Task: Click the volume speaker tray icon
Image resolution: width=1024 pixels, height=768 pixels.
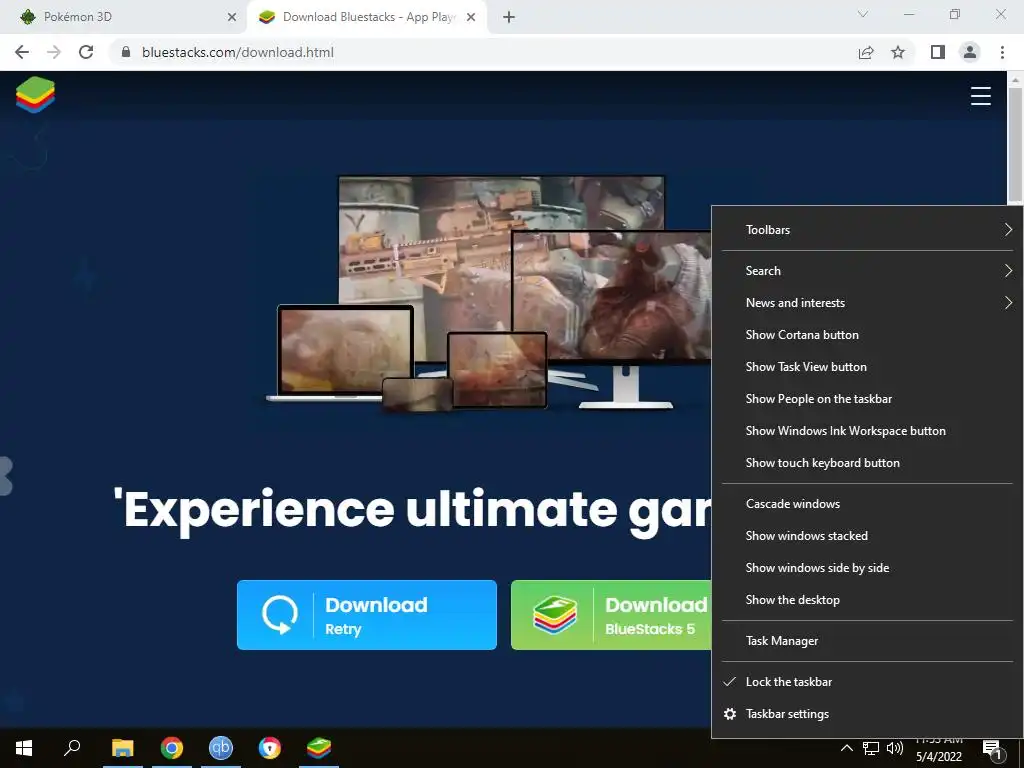Action: (895, 748)
